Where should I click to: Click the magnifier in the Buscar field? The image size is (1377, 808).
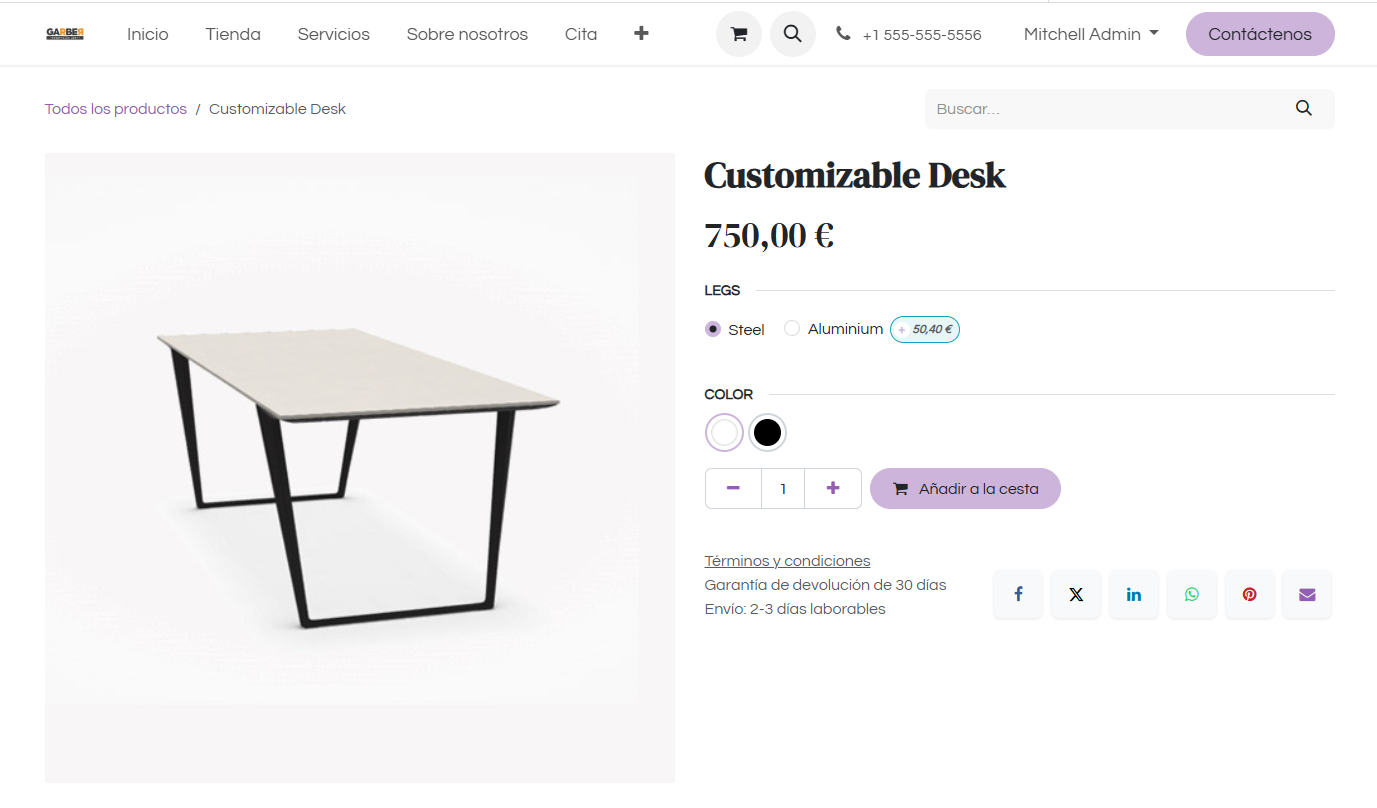(1303, 108)
